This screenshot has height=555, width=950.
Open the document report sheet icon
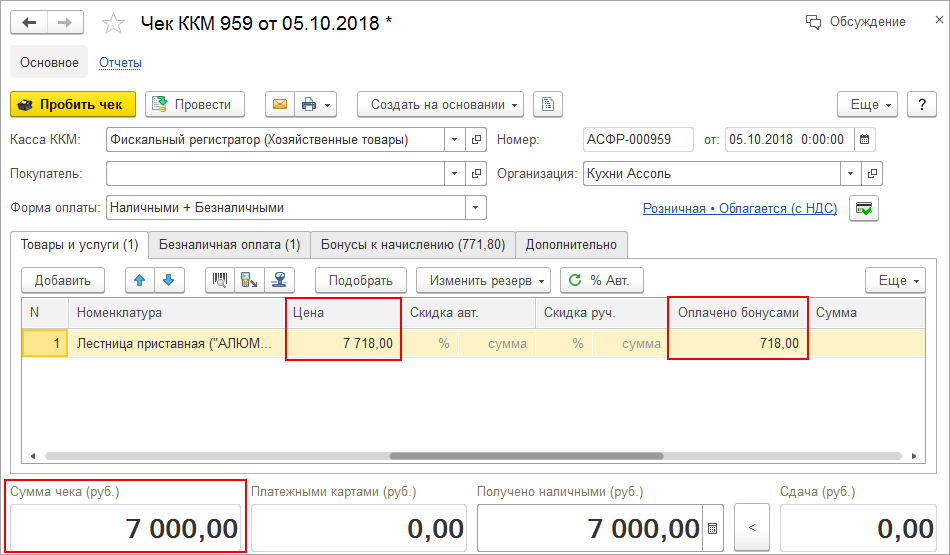coord(548,104)
